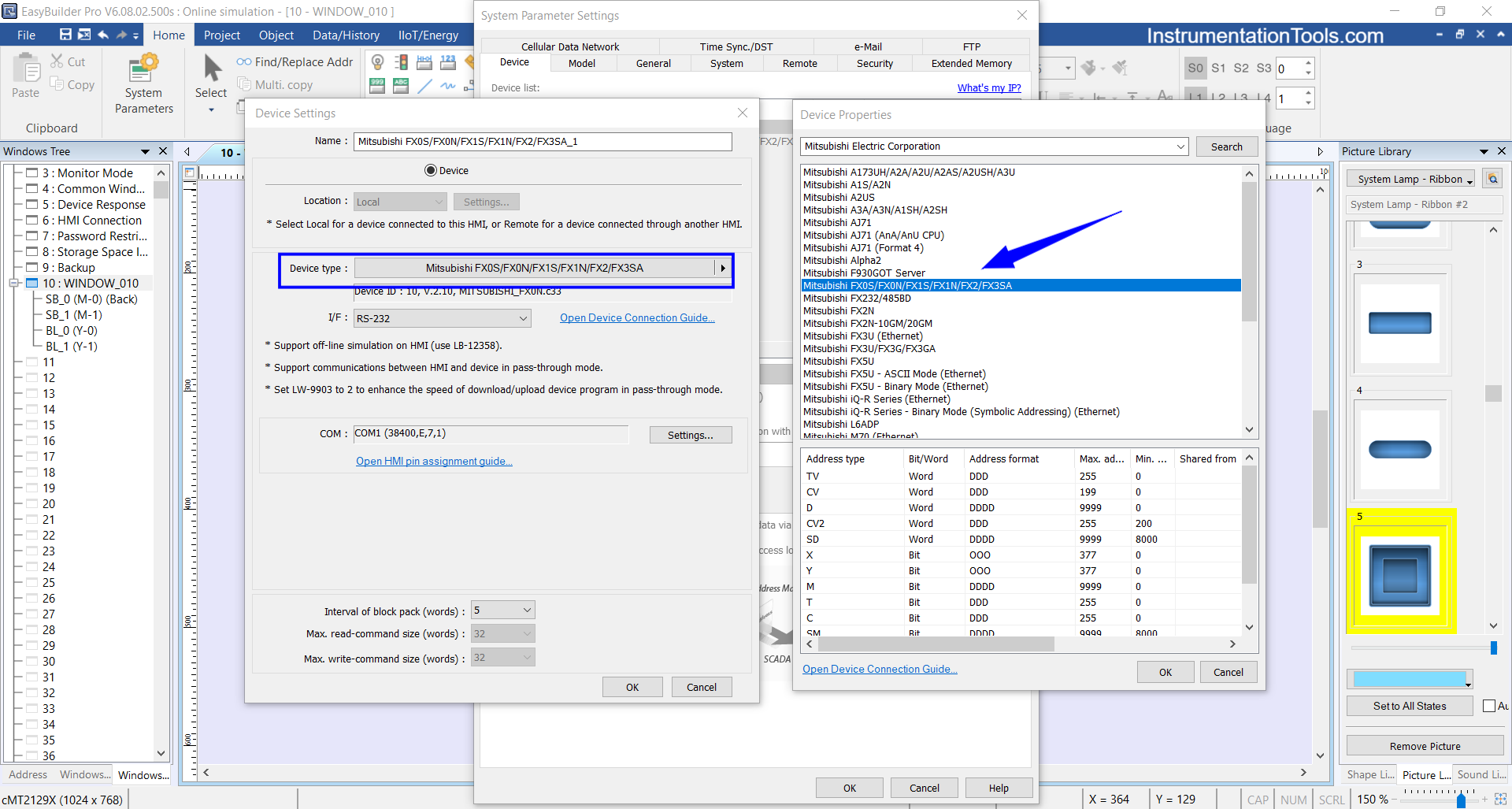Click the Multi. copy icon

click(244, 84)
